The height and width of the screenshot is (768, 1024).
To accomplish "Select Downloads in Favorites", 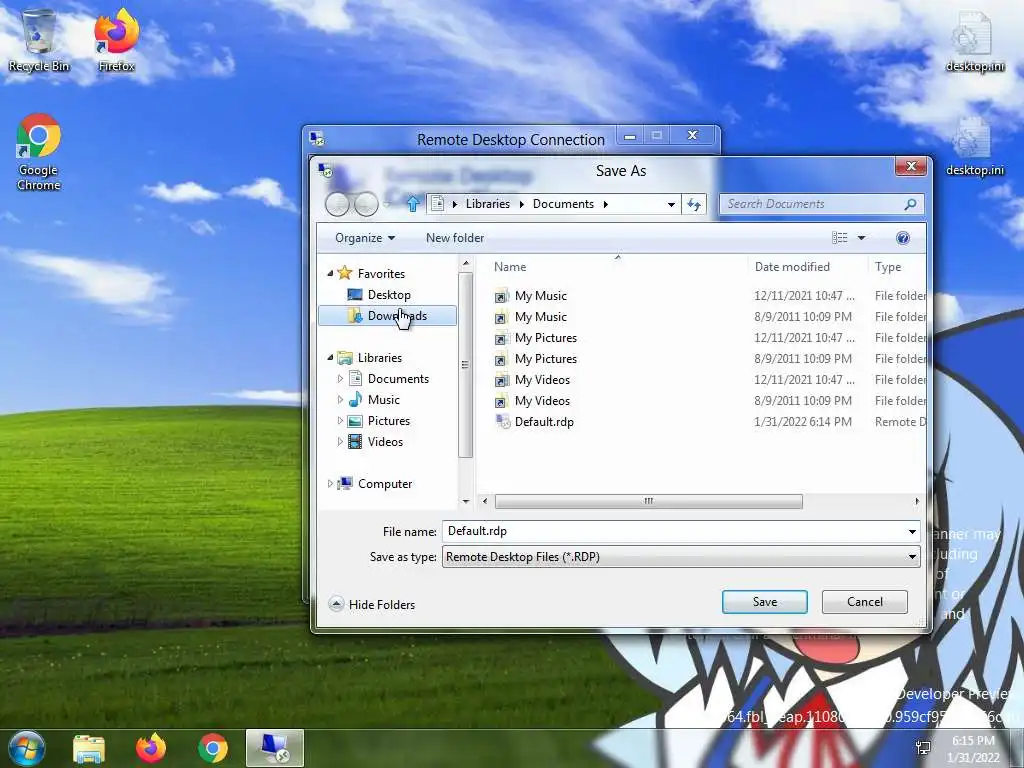I will 387,315.
